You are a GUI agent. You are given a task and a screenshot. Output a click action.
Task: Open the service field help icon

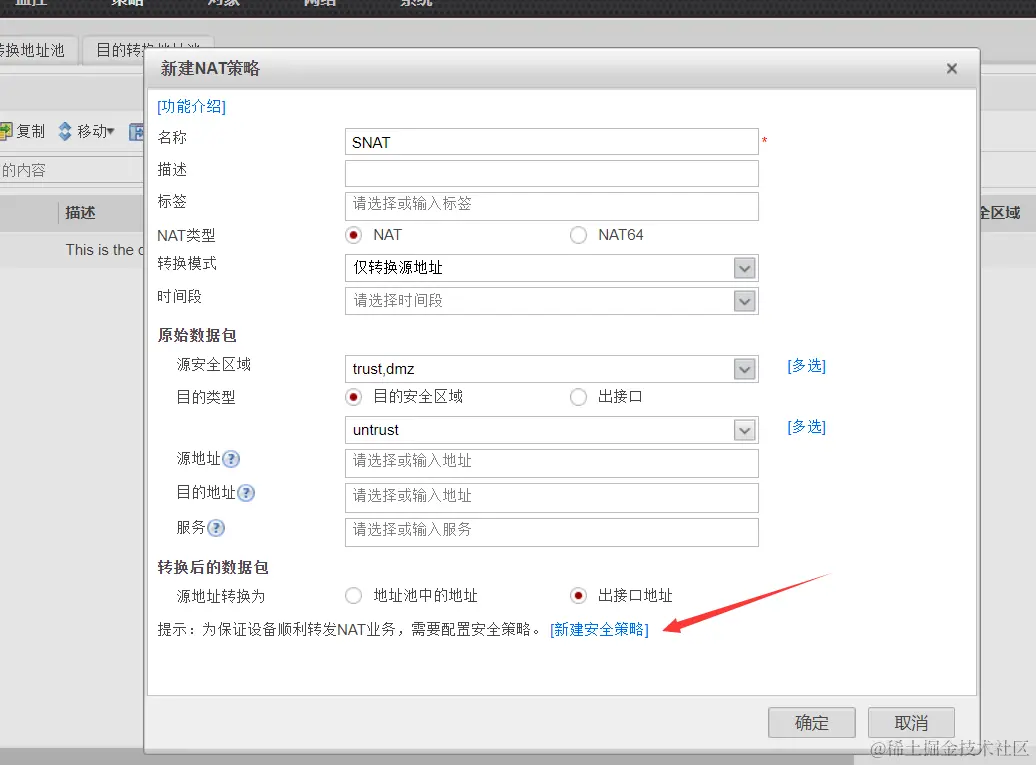[216, 528]
